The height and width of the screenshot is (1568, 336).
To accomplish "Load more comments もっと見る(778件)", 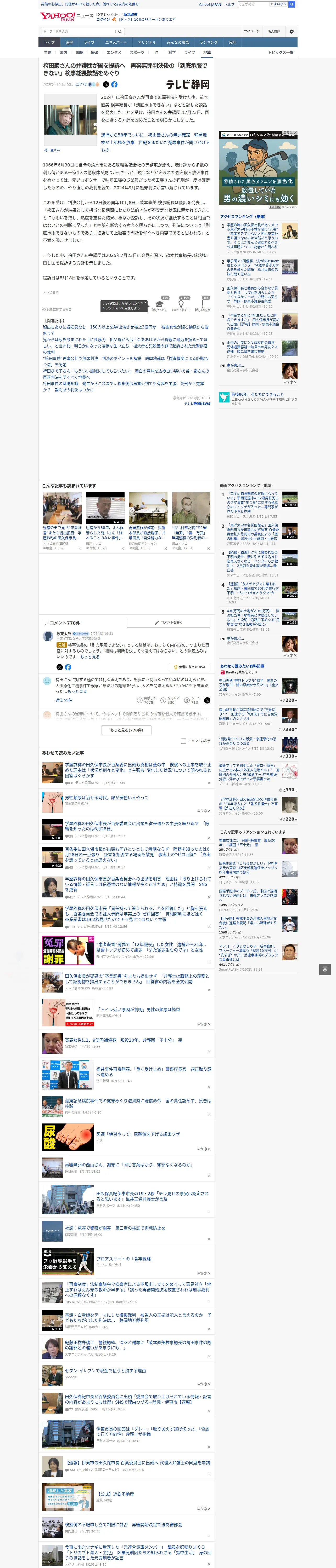I will [x=127, y=730].
